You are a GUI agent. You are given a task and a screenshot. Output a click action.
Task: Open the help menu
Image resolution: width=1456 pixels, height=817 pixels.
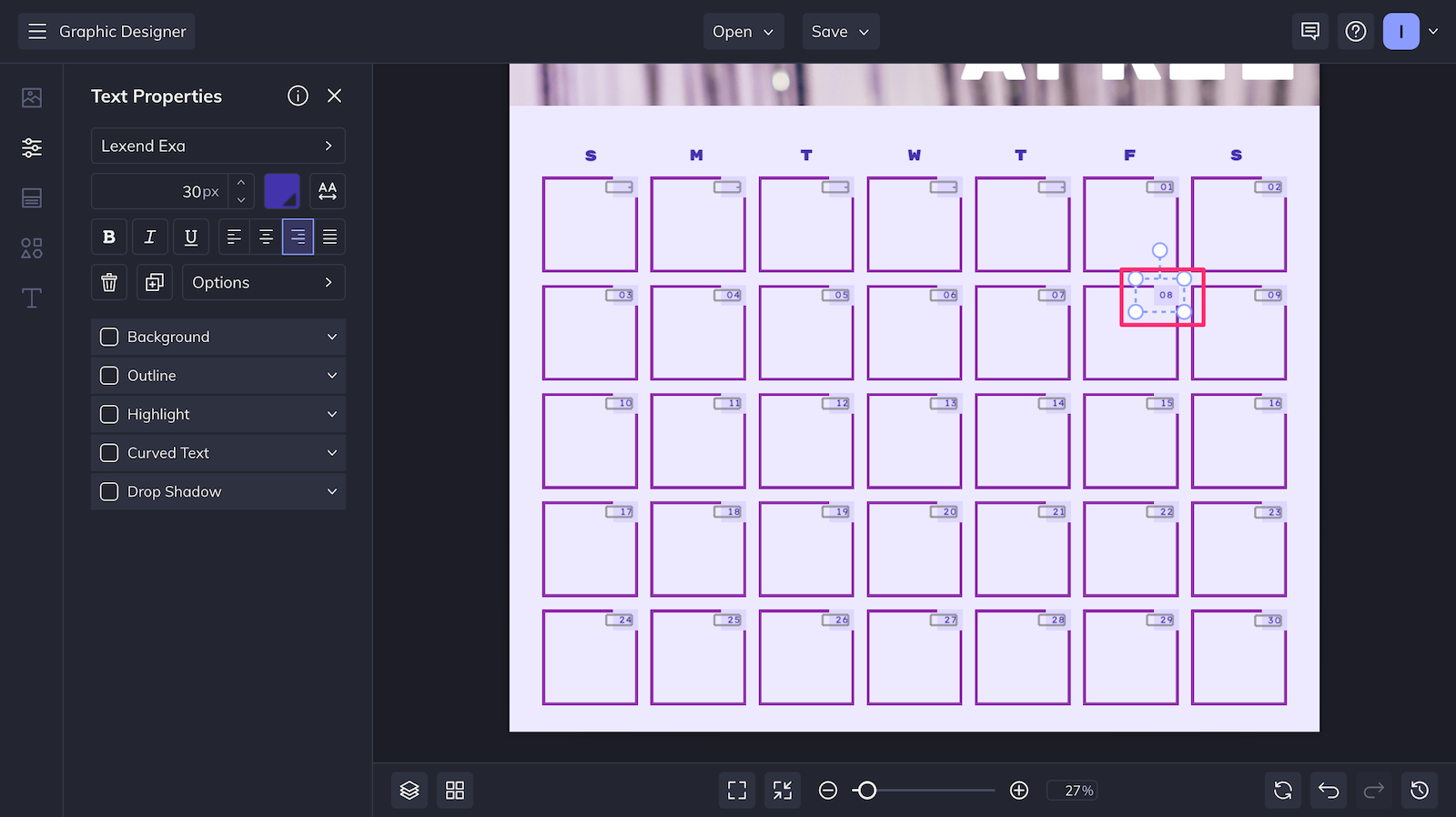click(1356, 32)
